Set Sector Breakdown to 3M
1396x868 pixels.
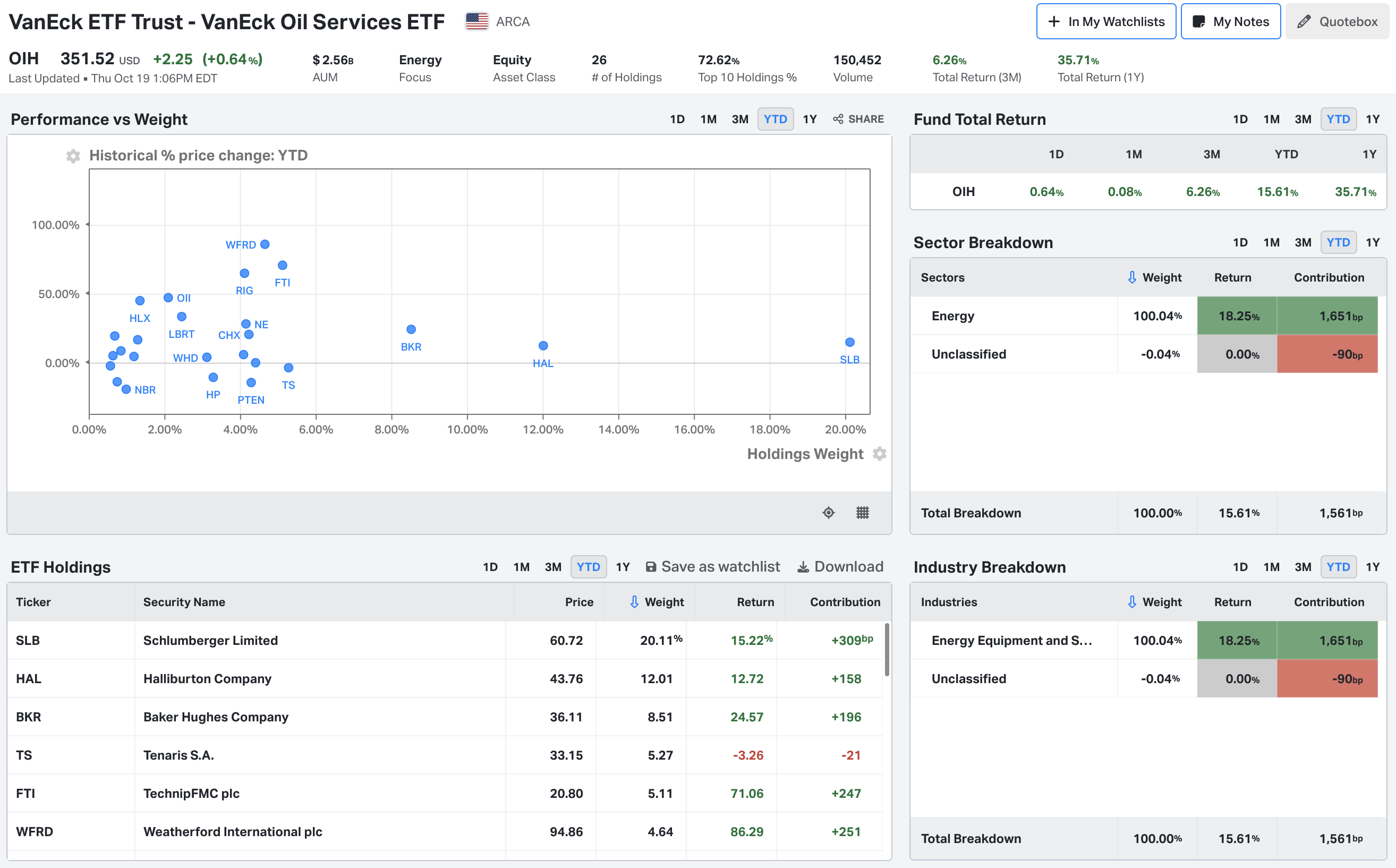coord(1303,242)
